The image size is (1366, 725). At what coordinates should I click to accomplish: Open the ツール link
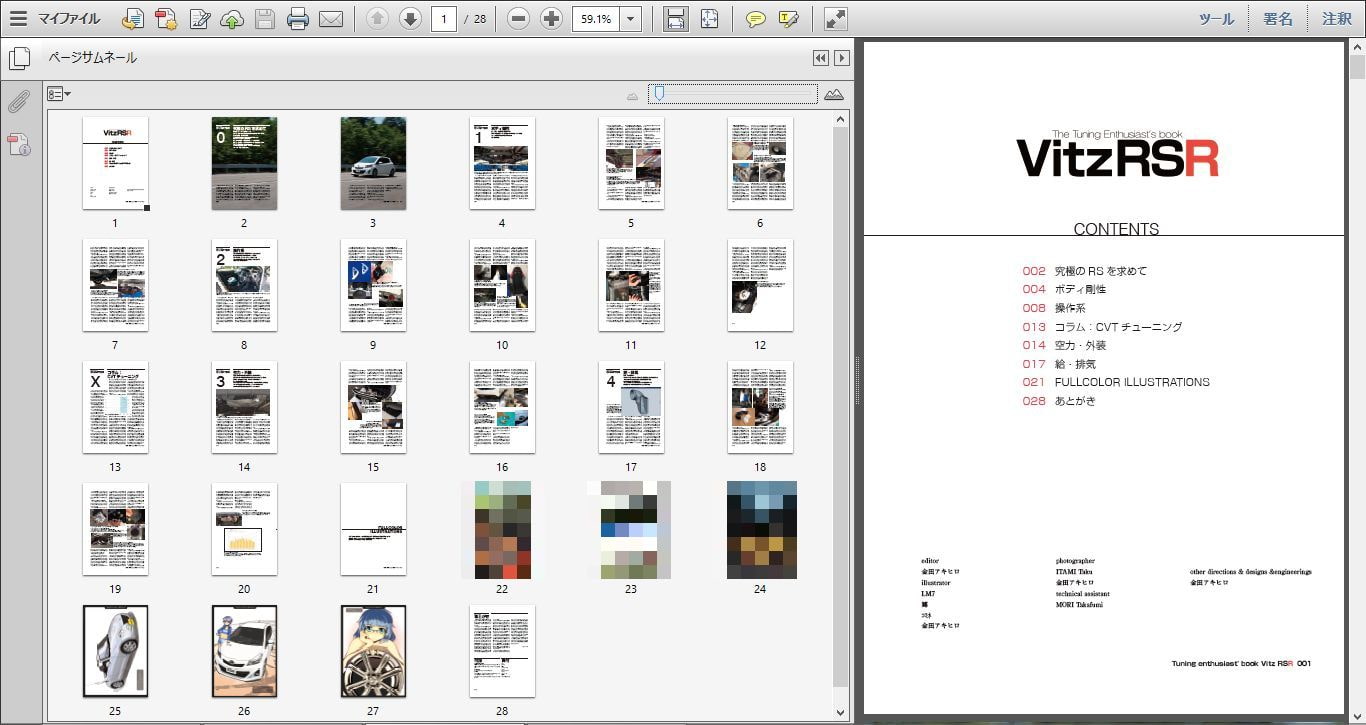[1216, 18]
